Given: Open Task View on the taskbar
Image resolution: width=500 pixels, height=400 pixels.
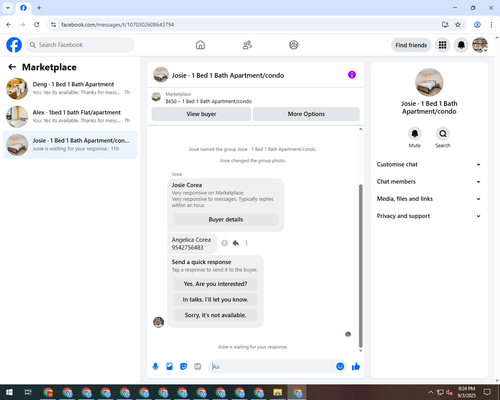Looking at the screenshot, I should pyautogui.click(x=28, y=392).
